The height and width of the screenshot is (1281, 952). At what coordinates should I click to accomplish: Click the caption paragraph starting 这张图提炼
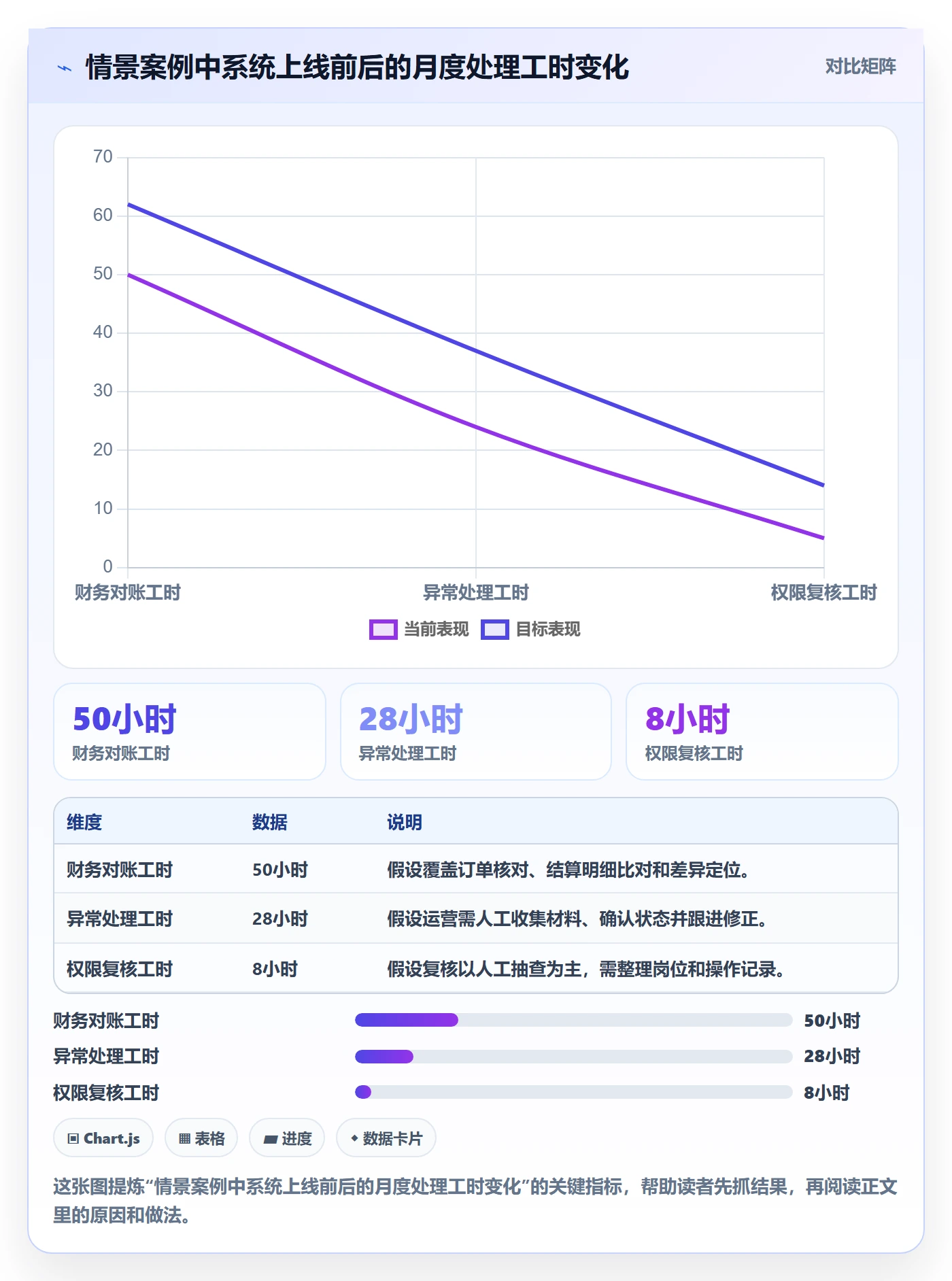475,1201
